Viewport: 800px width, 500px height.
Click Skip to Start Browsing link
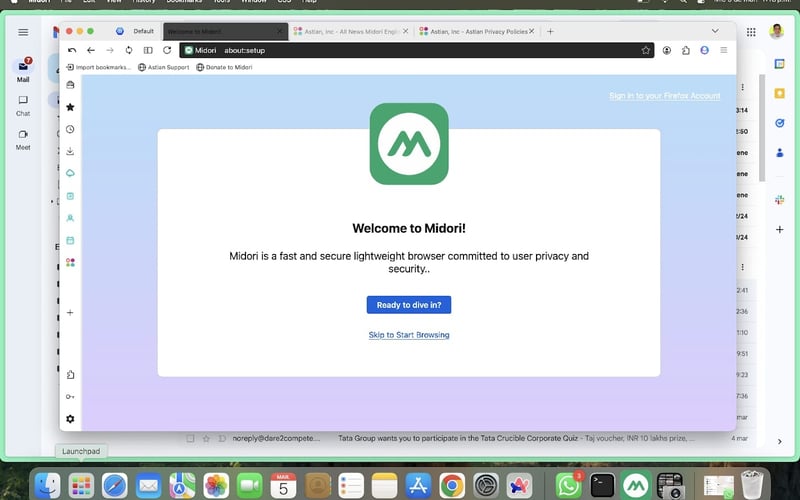coord(409,335)
